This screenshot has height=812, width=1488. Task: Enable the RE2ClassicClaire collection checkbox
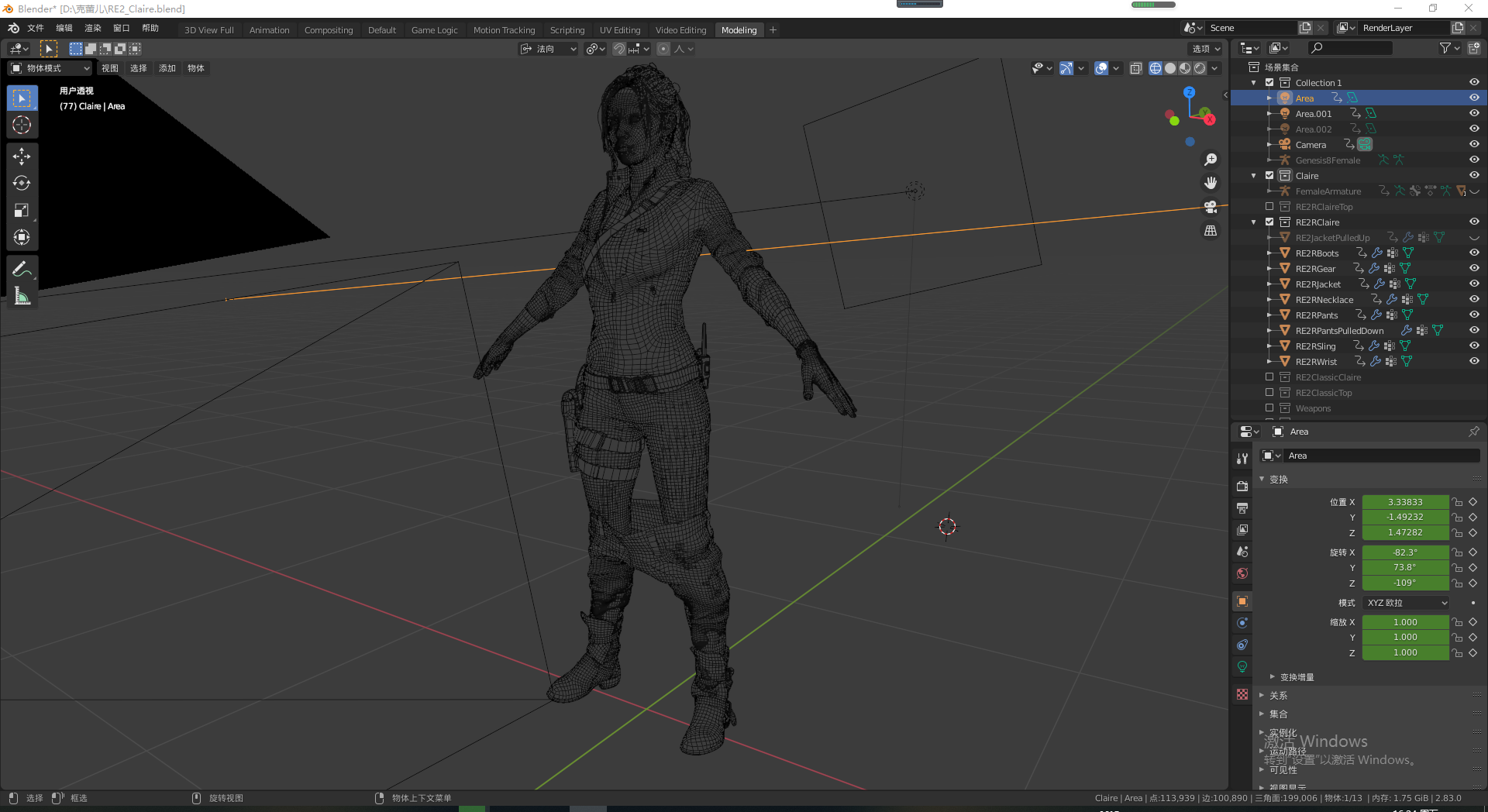click(x=1269, y=377)
